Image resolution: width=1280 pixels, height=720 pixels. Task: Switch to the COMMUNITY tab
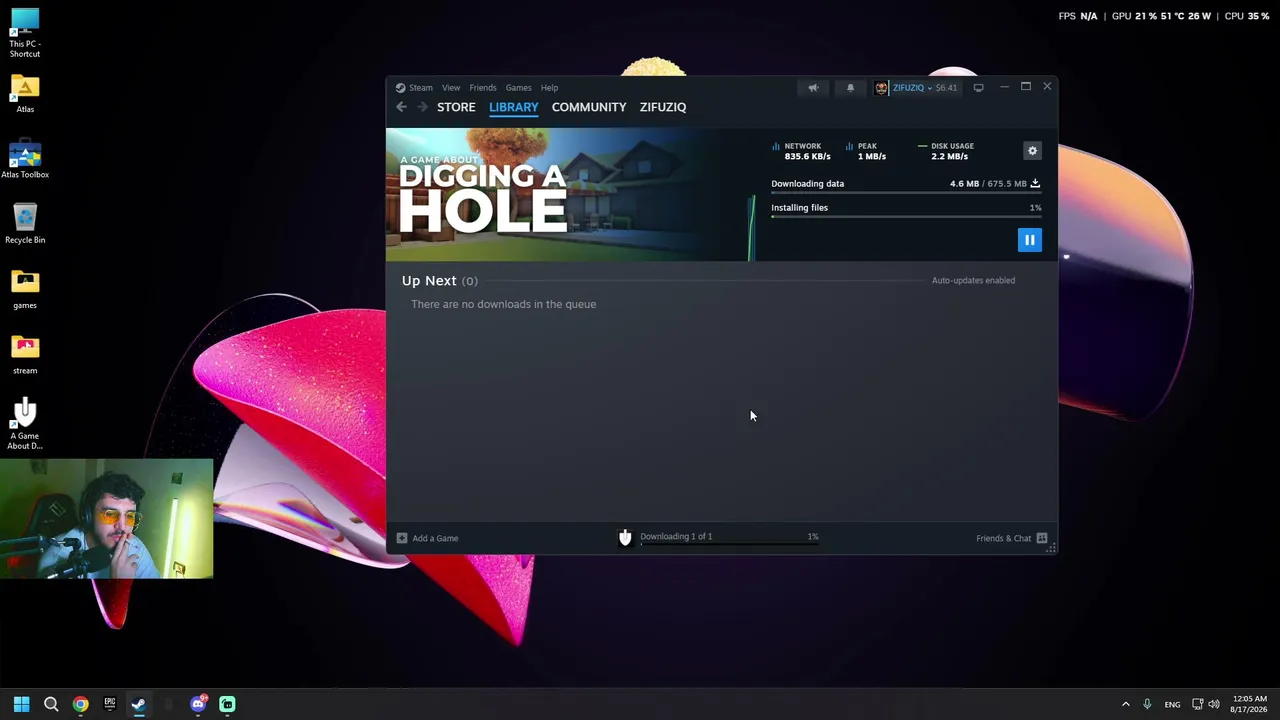(589, 107)
